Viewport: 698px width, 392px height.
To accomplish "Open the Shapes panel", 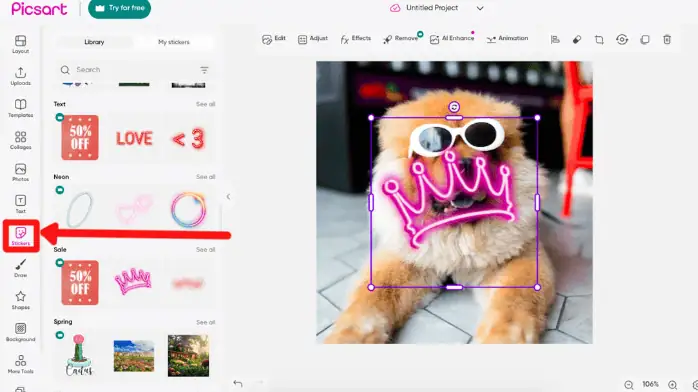I will 20,300.
